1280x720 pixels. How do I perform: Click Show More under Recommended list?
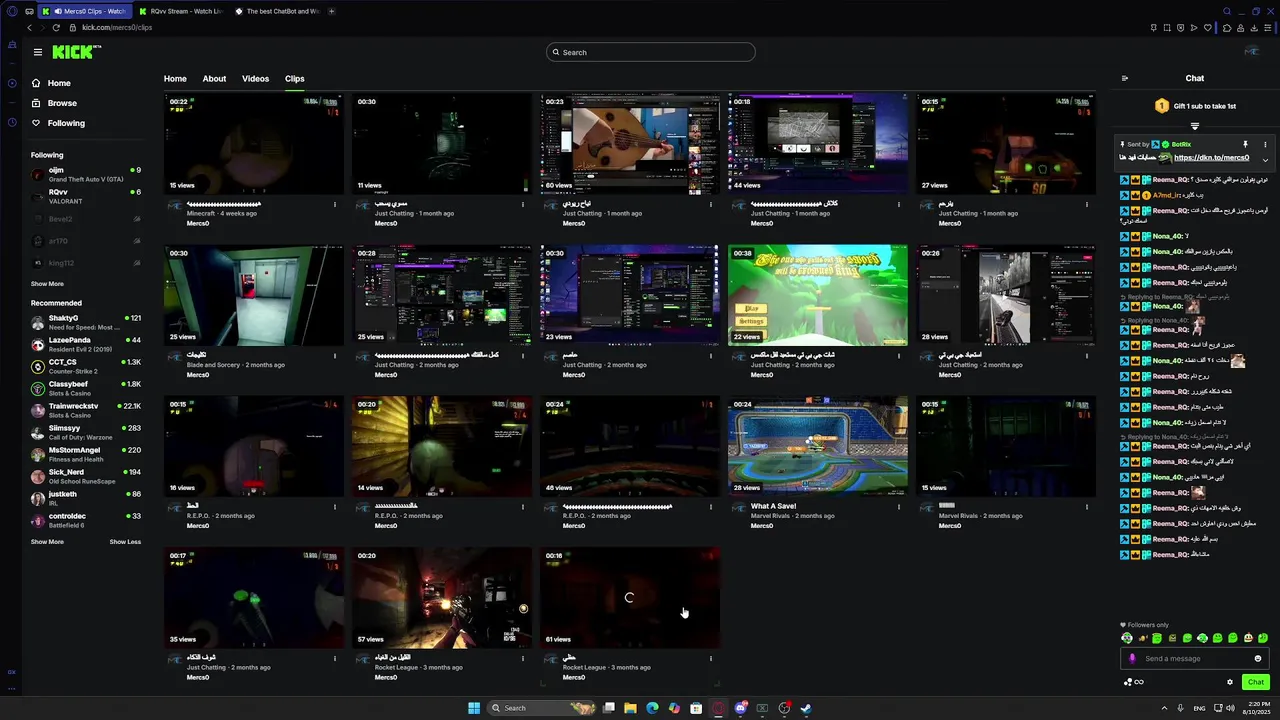pyautogui.click(x=47, y=541)
